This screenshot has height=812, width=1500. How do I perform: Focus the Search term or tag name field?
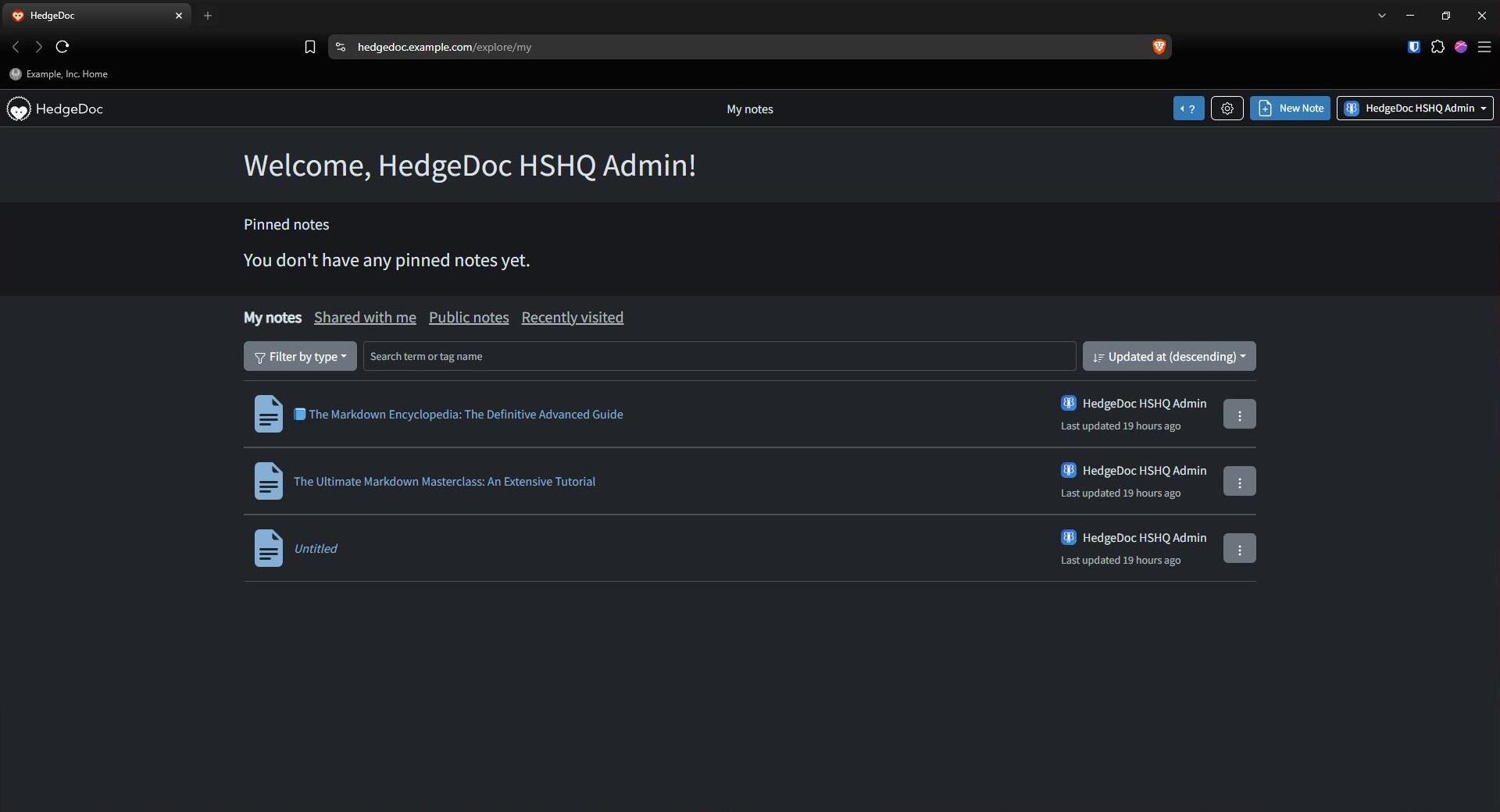(719, 356)
